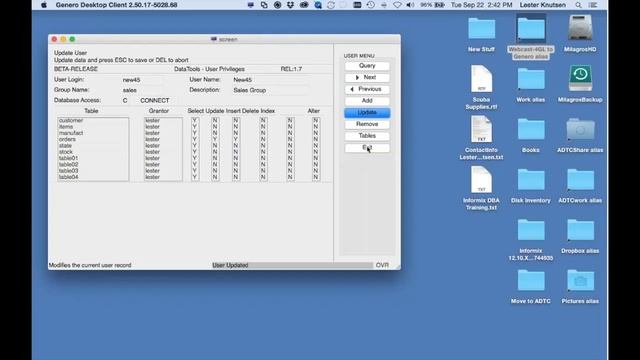
Task: Select the state table row
Action: tap(93, 146)
